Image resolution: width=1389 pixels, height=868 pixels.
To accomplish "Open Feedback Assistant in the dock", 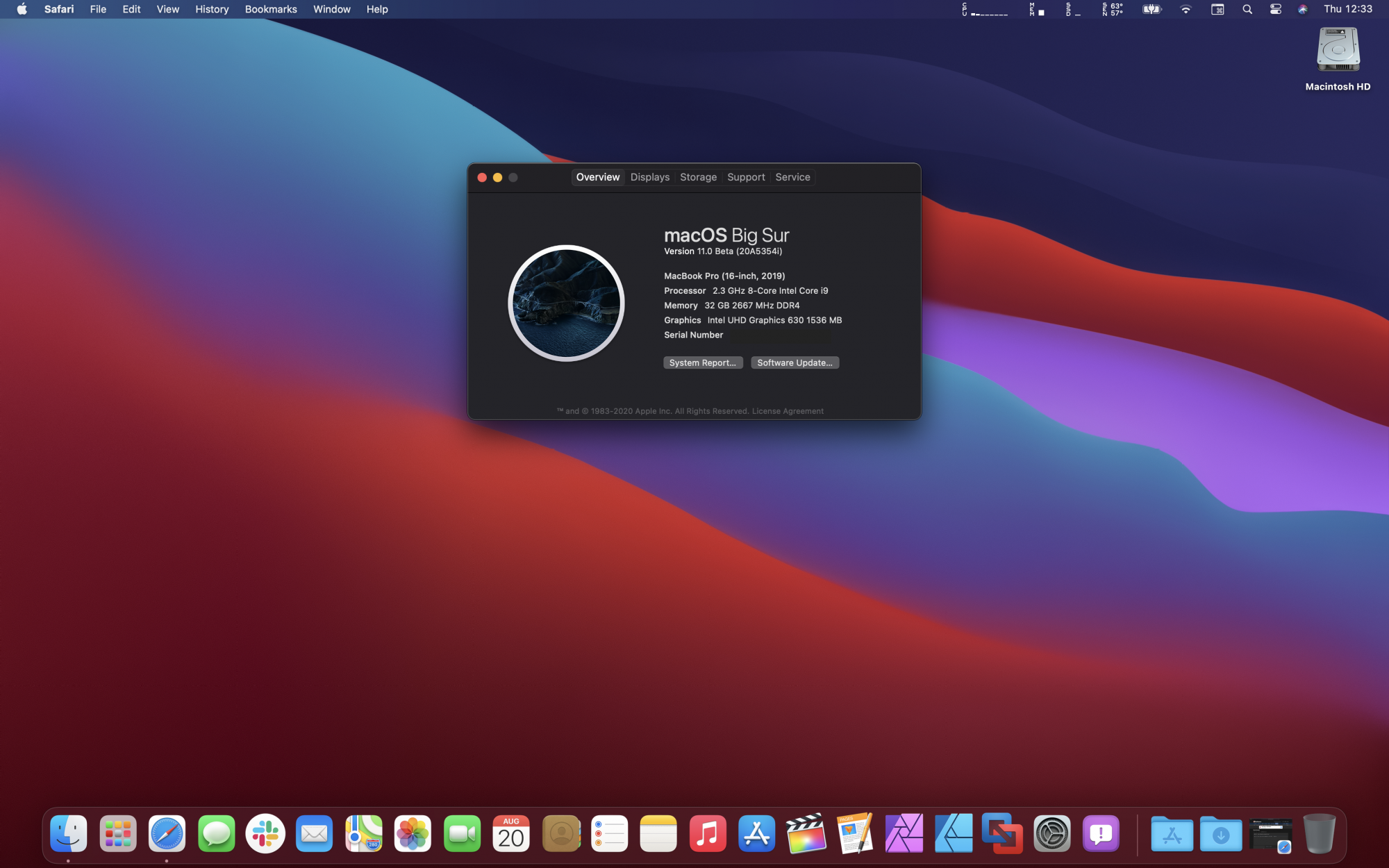I will pos(1101,833).
